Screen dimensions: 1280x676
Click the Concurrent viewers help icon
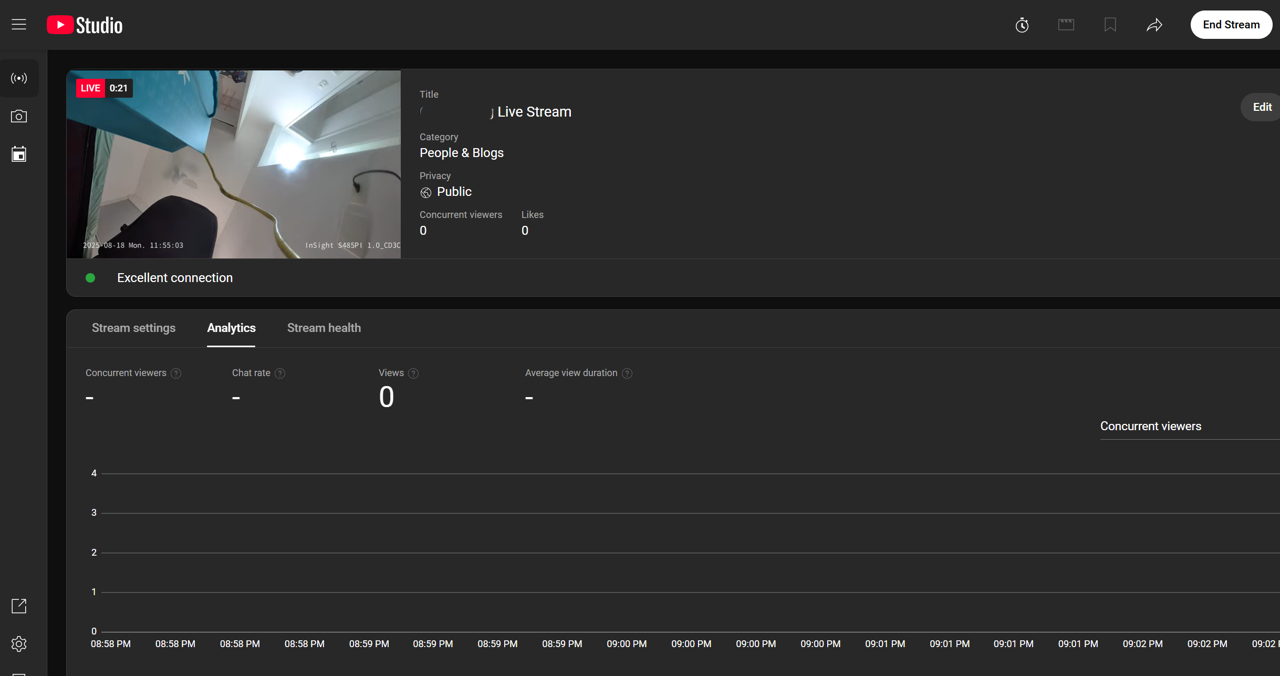pos(176,373)
